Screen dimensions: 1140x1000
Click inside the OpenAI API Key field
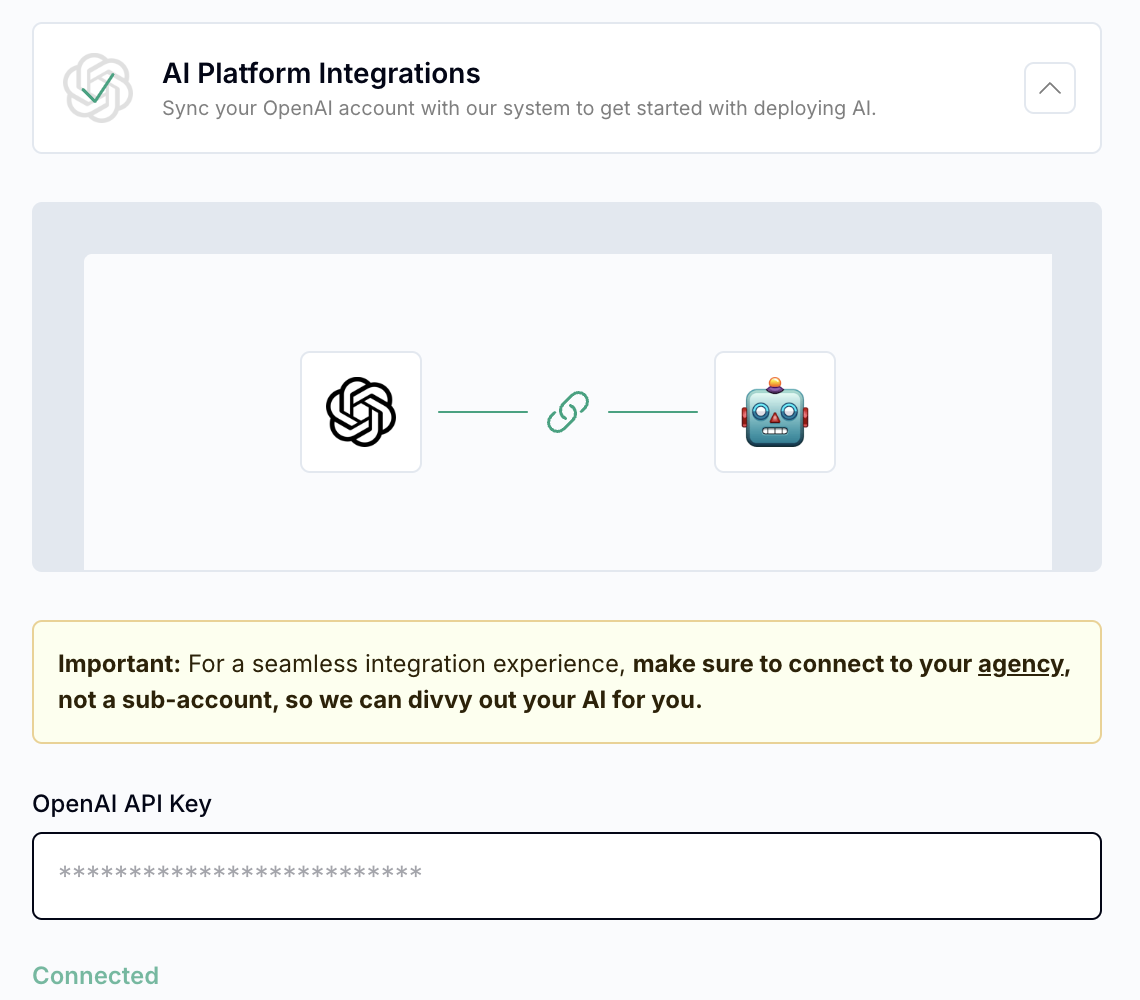pos(566,875)
